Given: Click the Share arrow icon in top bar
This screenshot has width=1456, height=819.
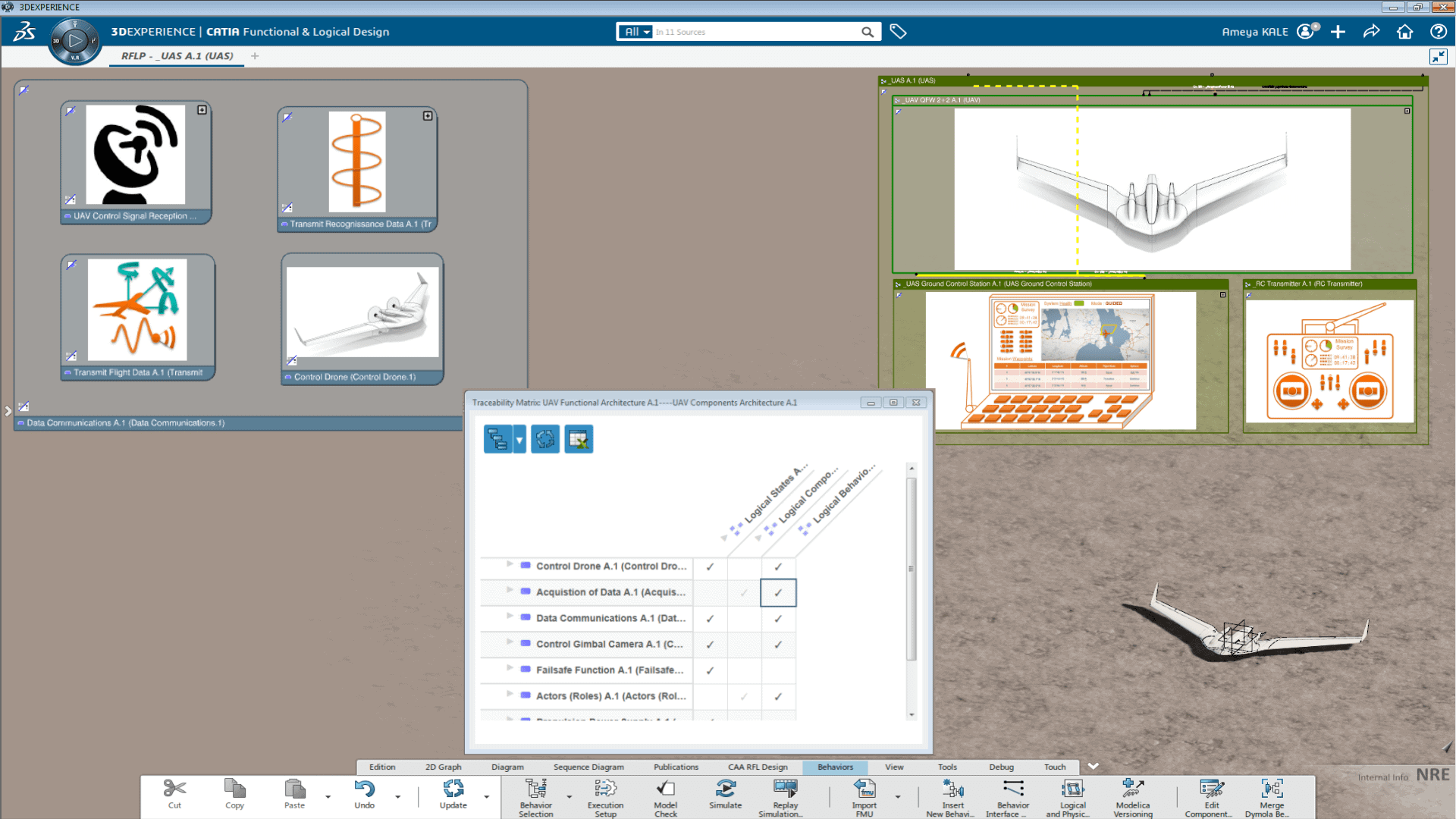Looking at the screenshot, I should 1371,32.
